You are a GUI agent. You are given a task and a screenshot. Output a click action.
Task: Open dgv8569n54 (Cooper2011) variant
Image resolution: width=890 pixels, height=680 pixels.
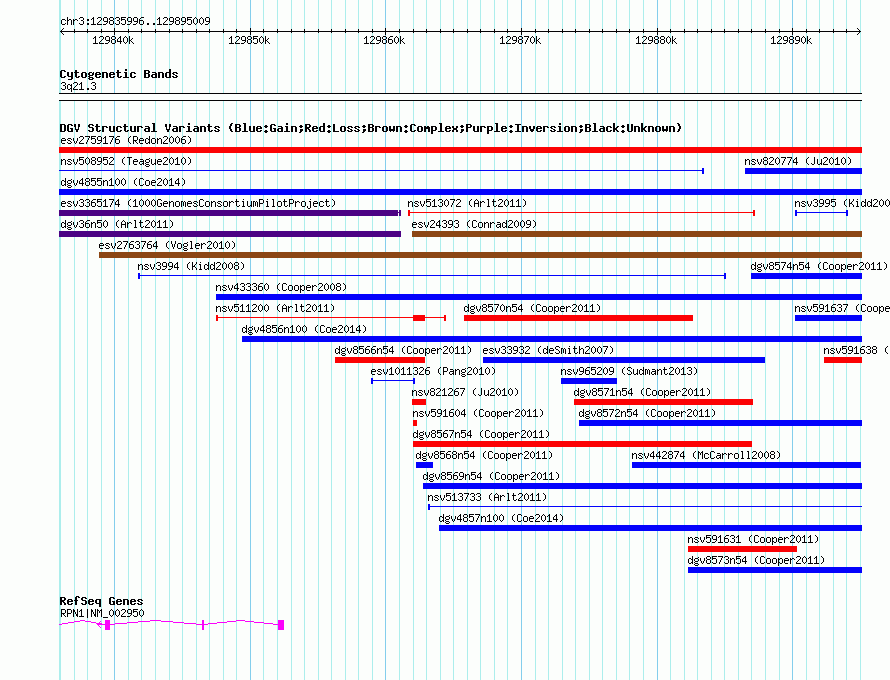492,476
